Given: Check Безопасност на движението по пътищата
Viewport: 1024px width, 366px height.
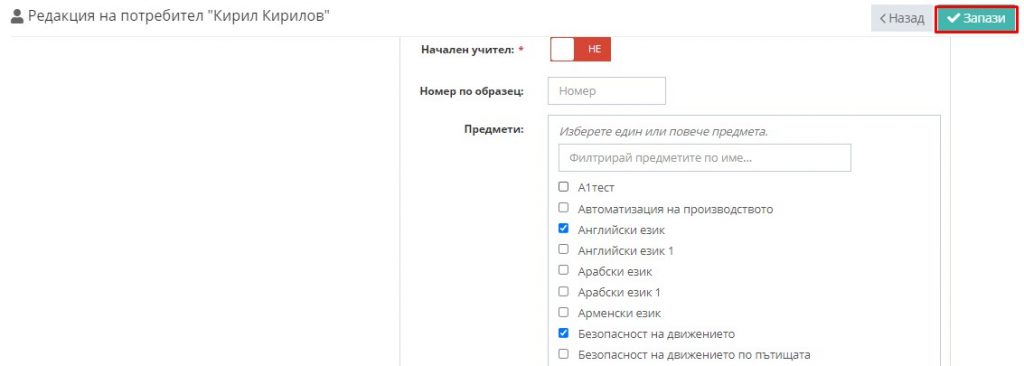Looking at the screenshot, I should pyautogui.click(x=564, y=354).
